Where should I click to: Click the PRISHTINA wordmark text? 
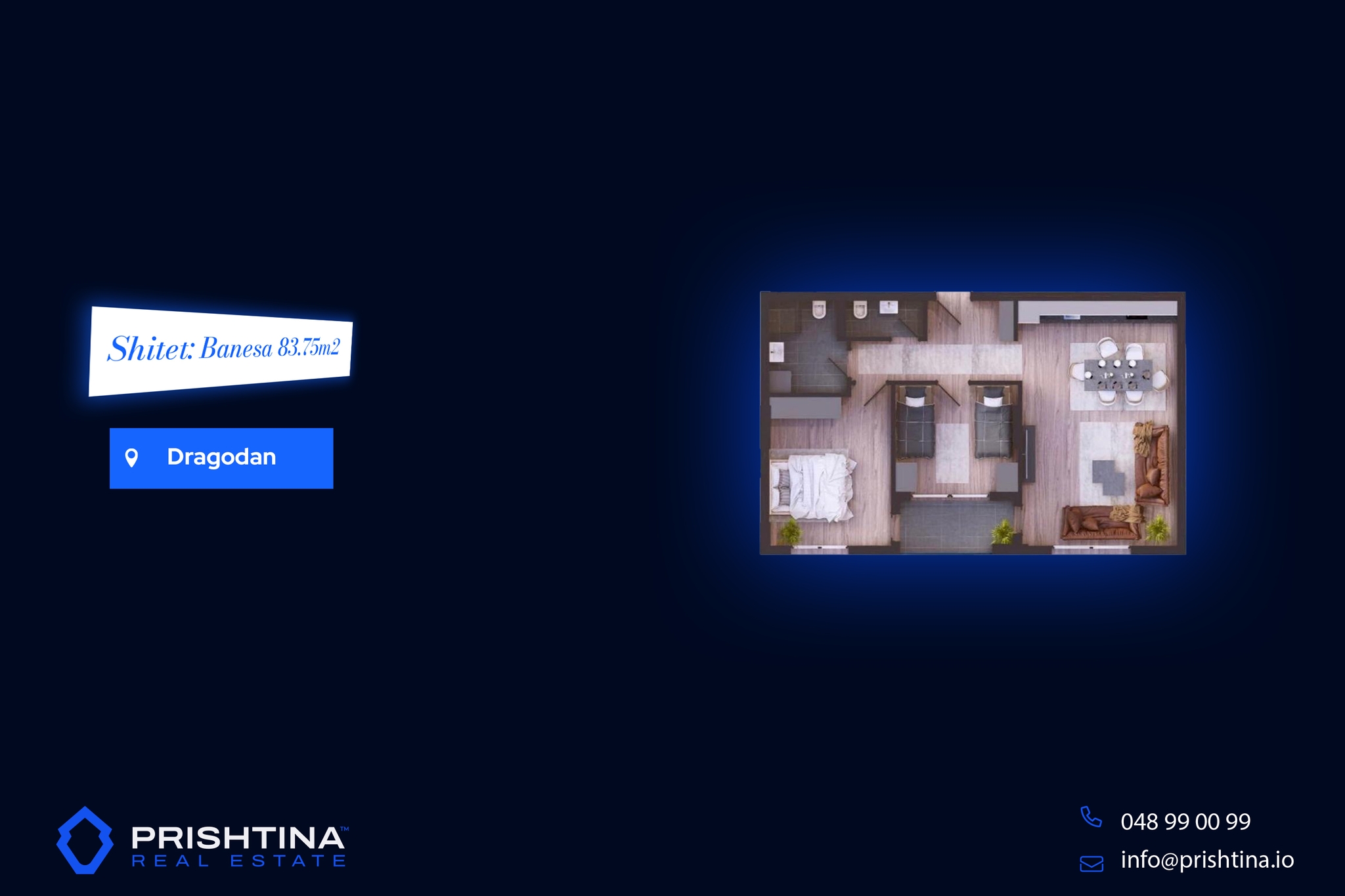(238, 837)
